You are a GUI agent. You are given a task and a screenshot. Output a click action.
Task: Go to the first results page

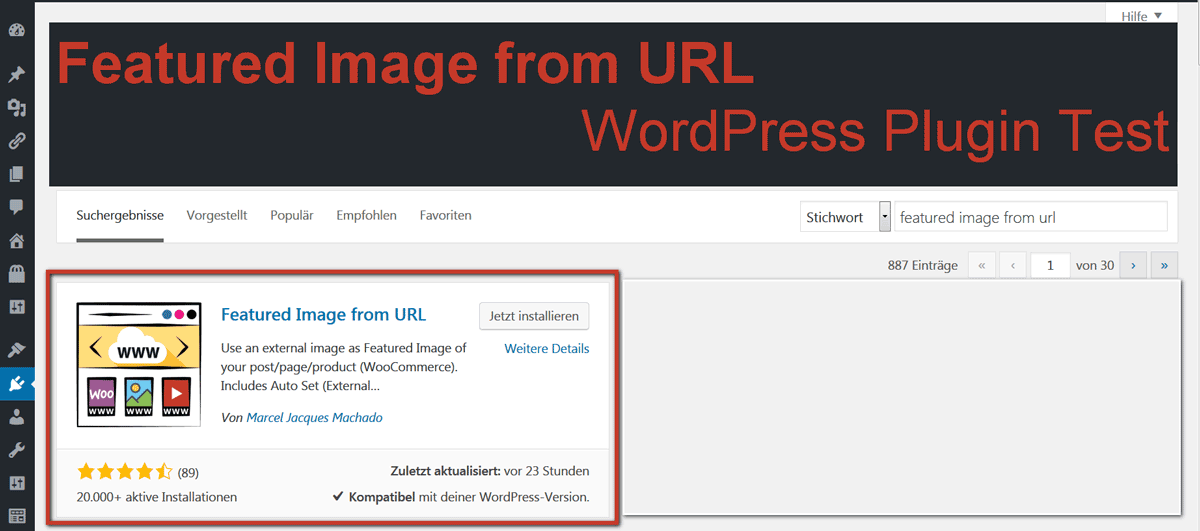(982, 265)
